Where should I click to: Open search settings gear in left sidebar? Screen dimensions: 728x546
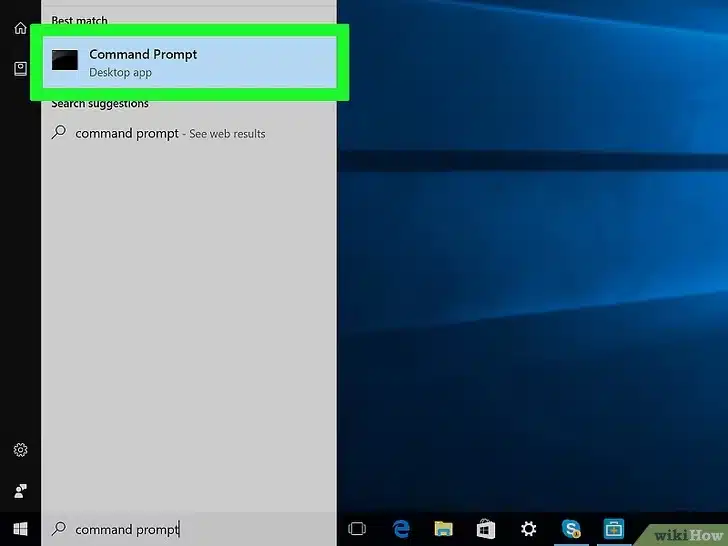20,450
